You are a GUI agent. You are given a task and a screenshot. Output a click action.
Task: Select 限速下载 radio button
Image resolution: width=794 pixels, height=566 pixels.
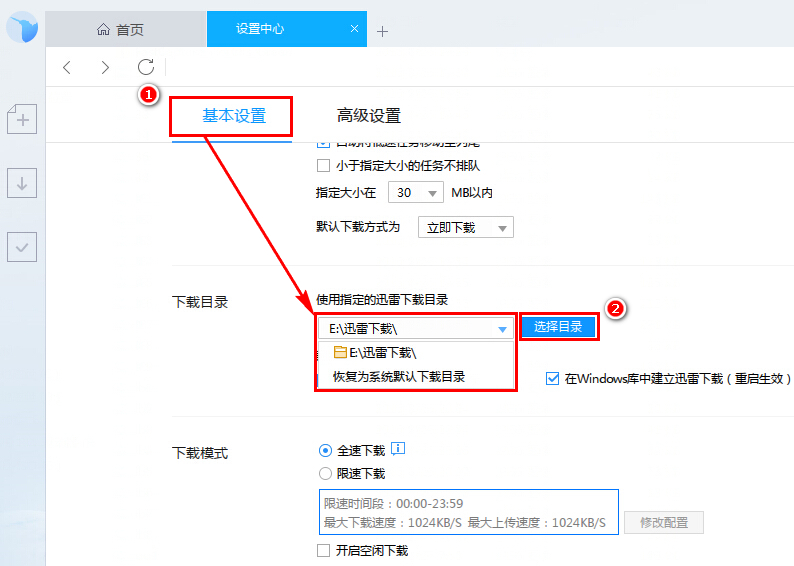[x=325, y=473]
